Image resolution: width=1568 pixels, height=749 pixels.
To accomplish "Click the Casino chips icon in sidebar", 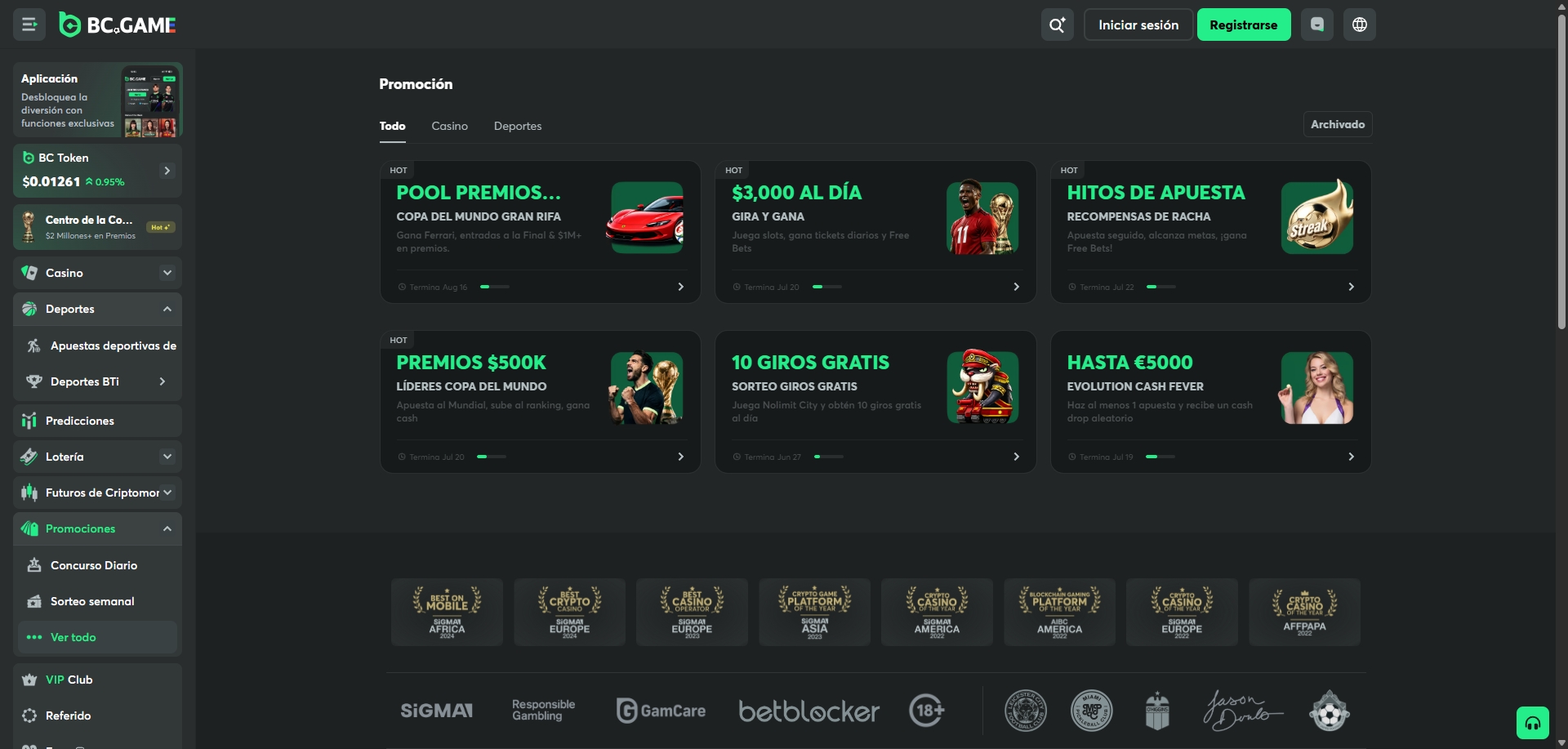I will pyautogui.click(x=29, y=273).
